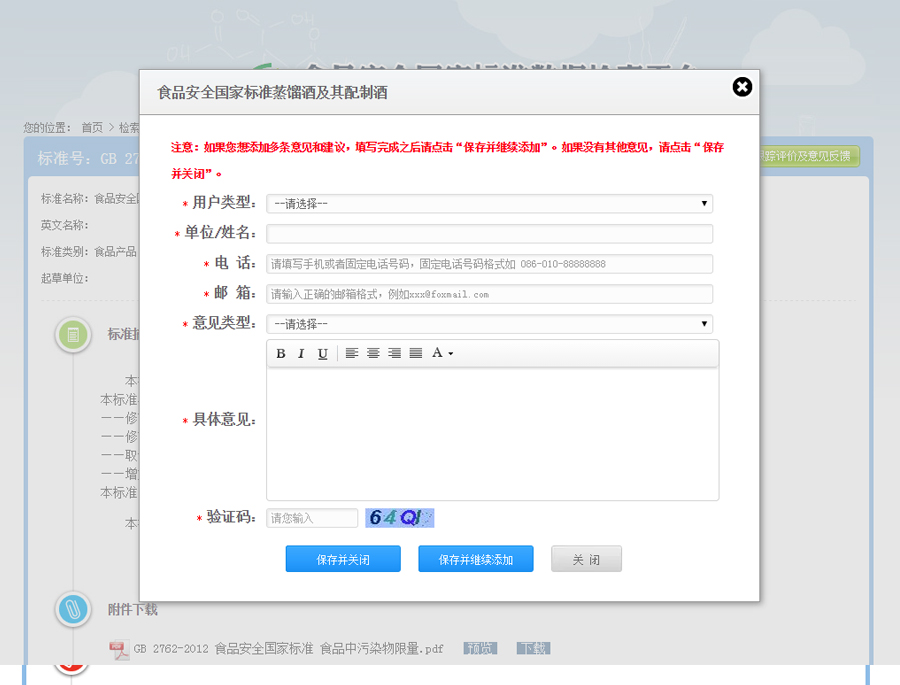Align text right in the editor
This screenshot has width=900, height=685.
point(394,354)
